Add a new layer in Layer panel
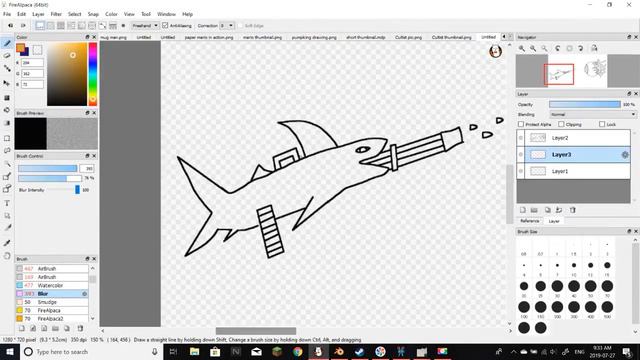This screenshot has height=360, width=640. tap(523, 210)
